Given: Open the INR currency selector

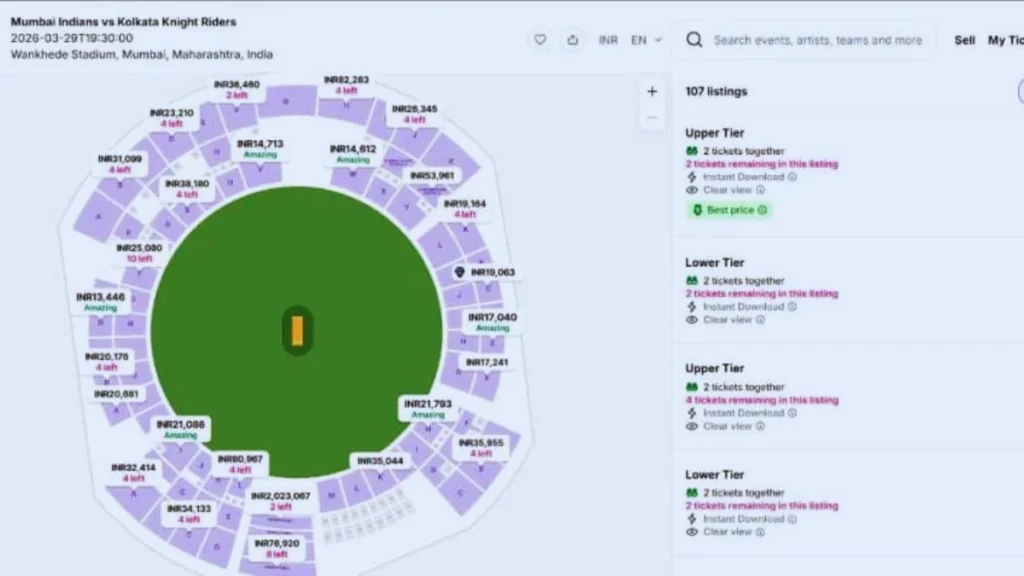Looking at the screenshot, I should pos(607,40).
